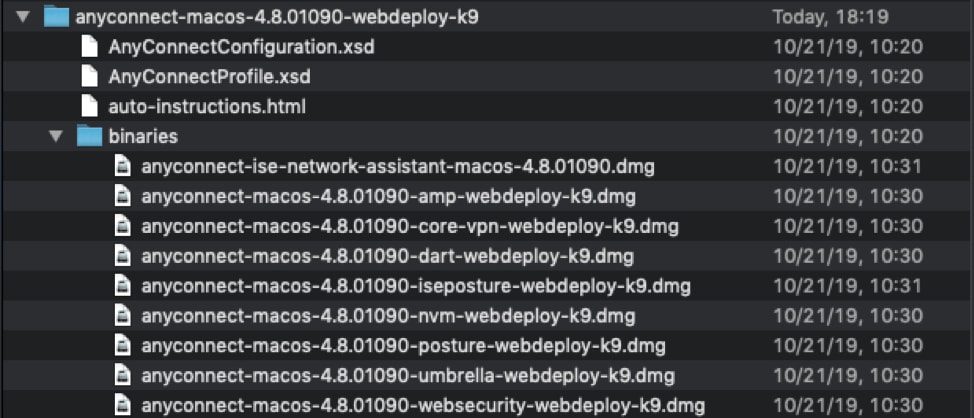This screenshot has height=418, width=974.
Task: Click the websecurity-webdeploy dmg disk icon
Action: (x=122, y=405)
